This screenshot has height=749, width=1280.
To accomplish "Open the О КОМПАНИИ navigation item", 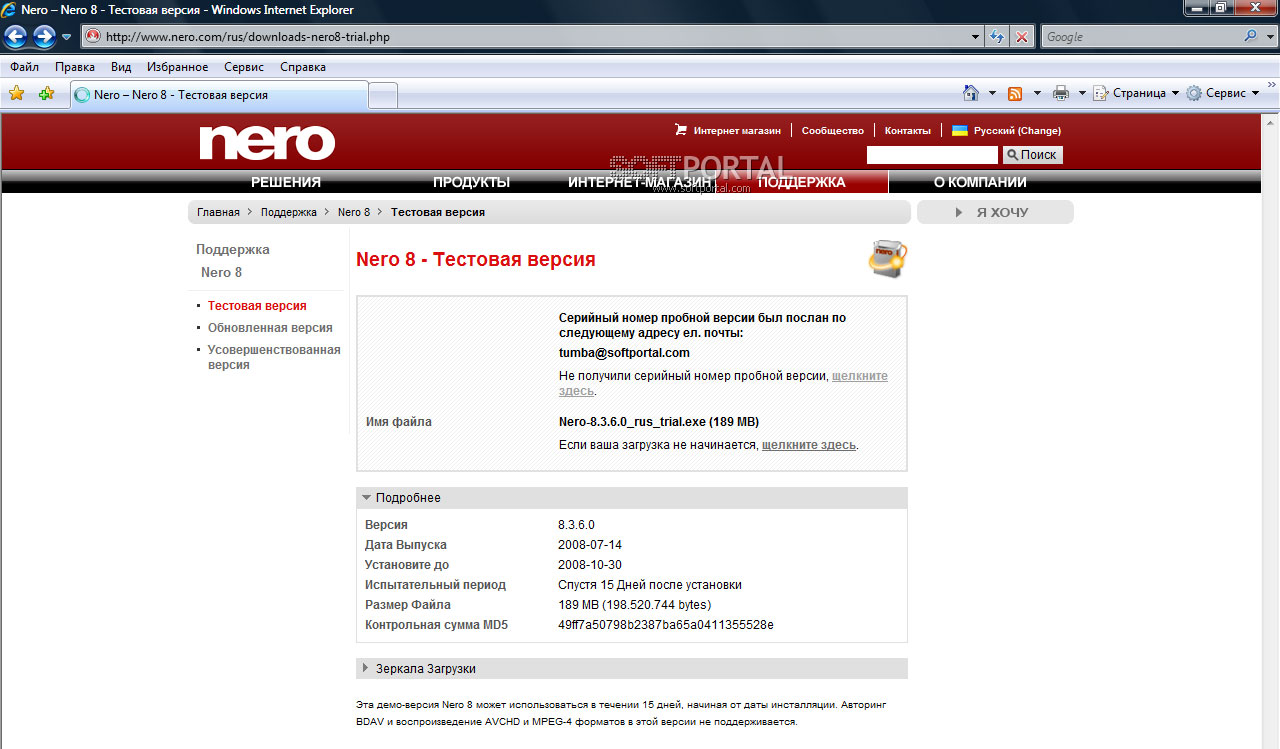I will pyautogui.click(x=980, y=182).
